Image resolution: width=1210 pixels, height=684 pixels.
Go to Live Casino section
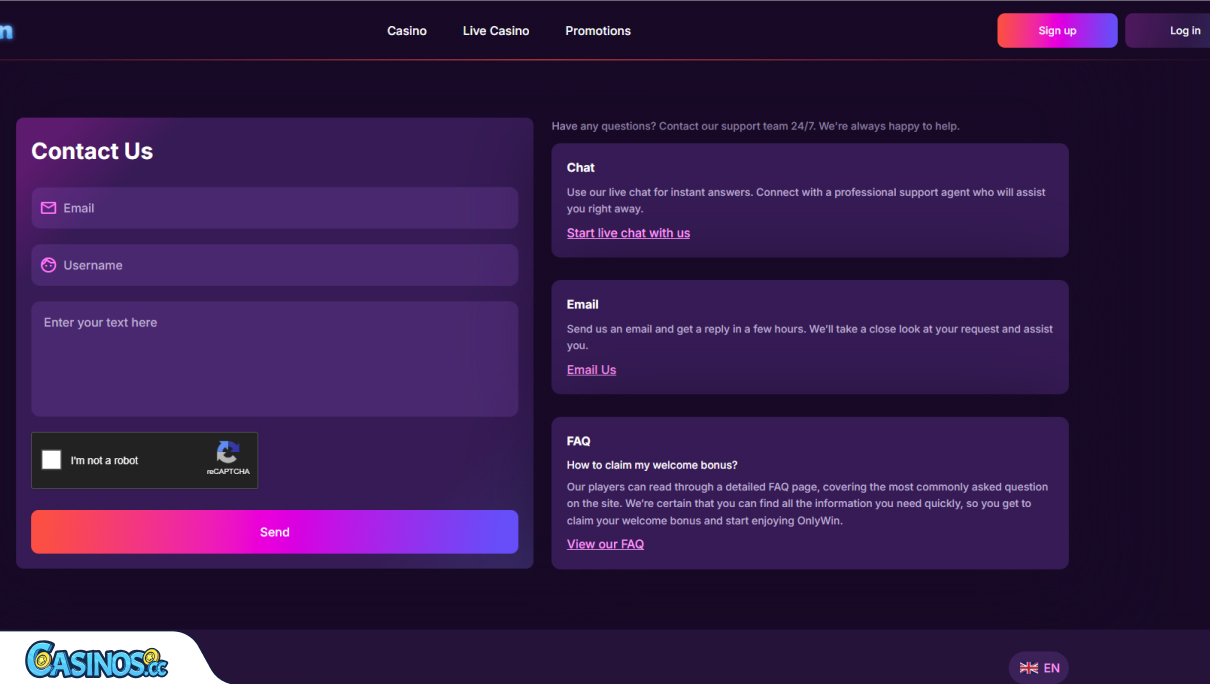496,31
